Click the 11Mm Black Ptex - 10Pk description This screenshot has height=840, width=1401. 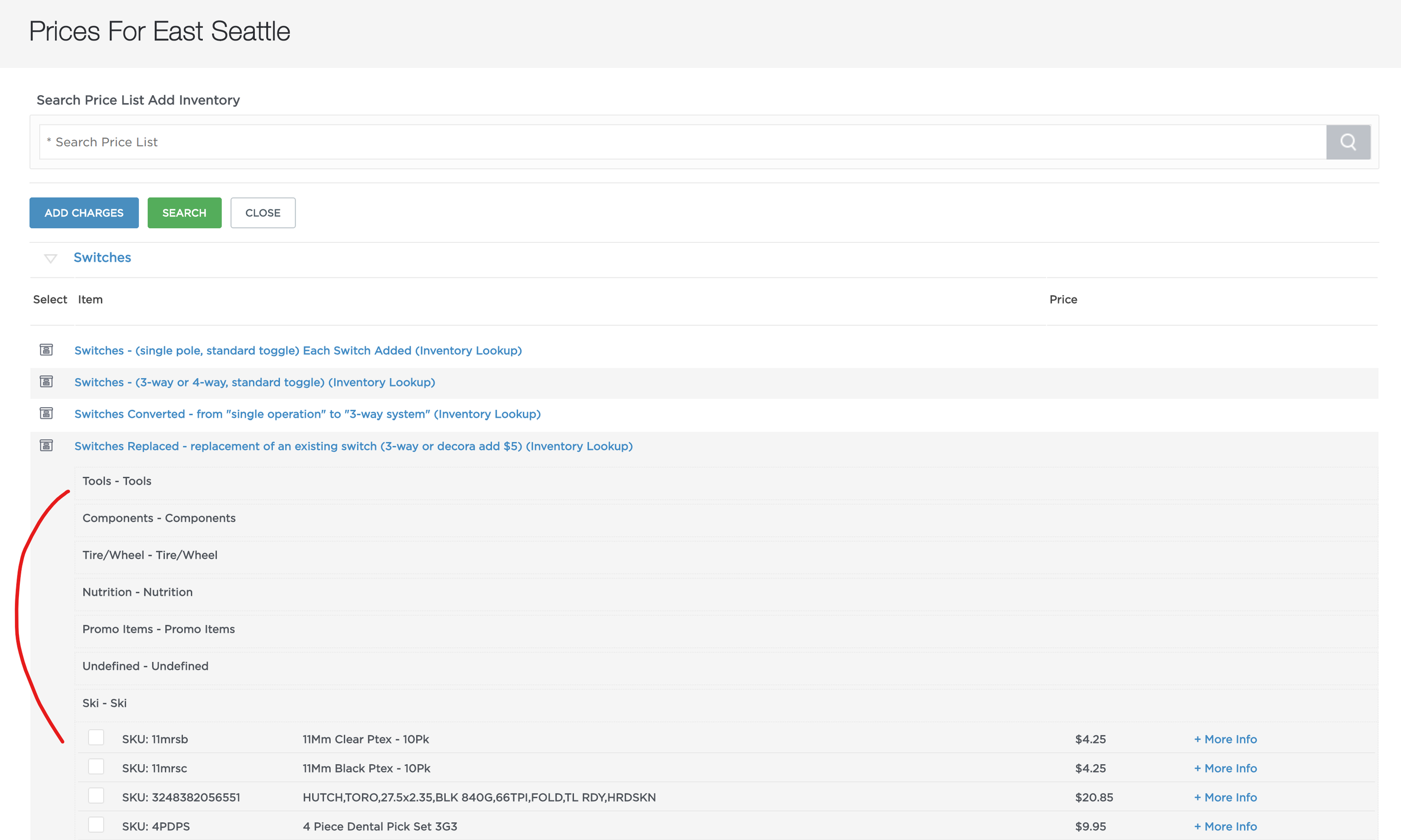366,768
